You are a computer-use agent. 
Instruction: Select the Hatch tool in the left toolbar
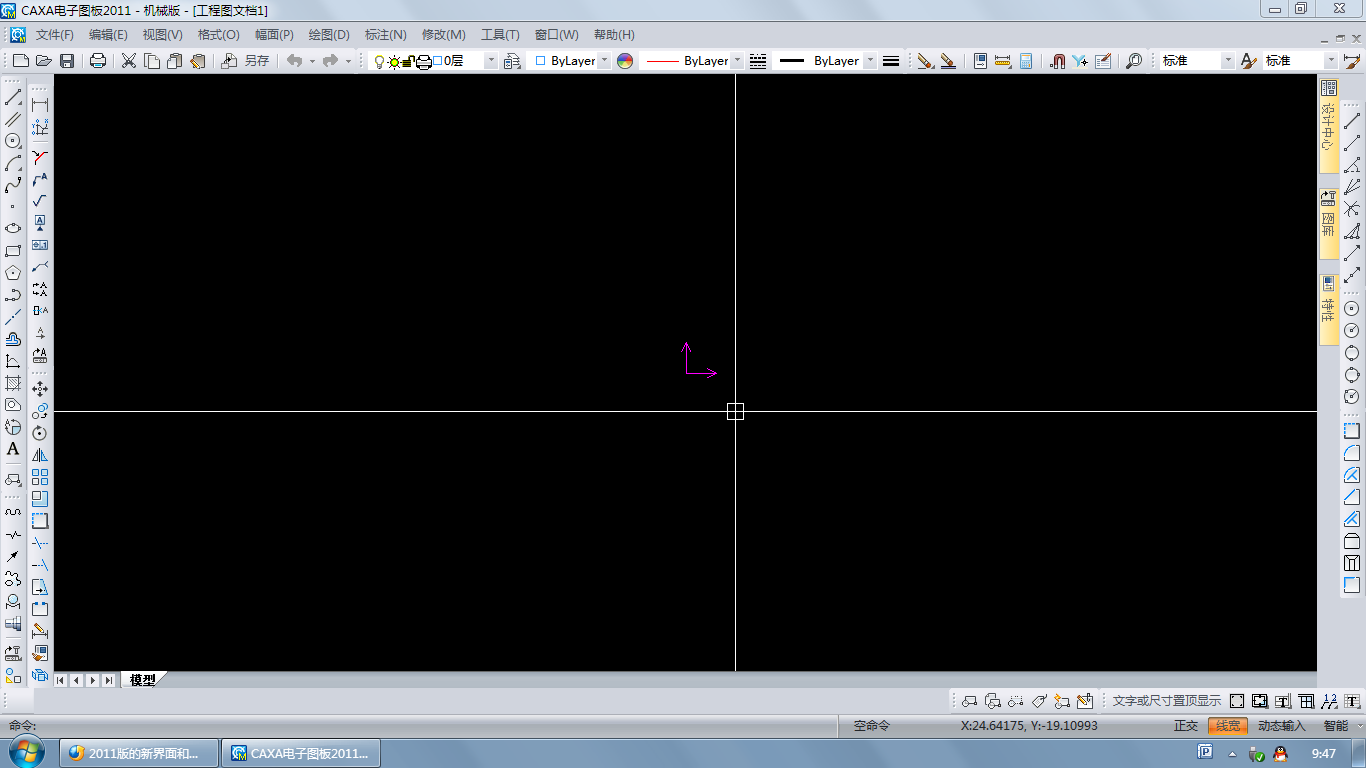pyautogui.click(x=13, y=383)
